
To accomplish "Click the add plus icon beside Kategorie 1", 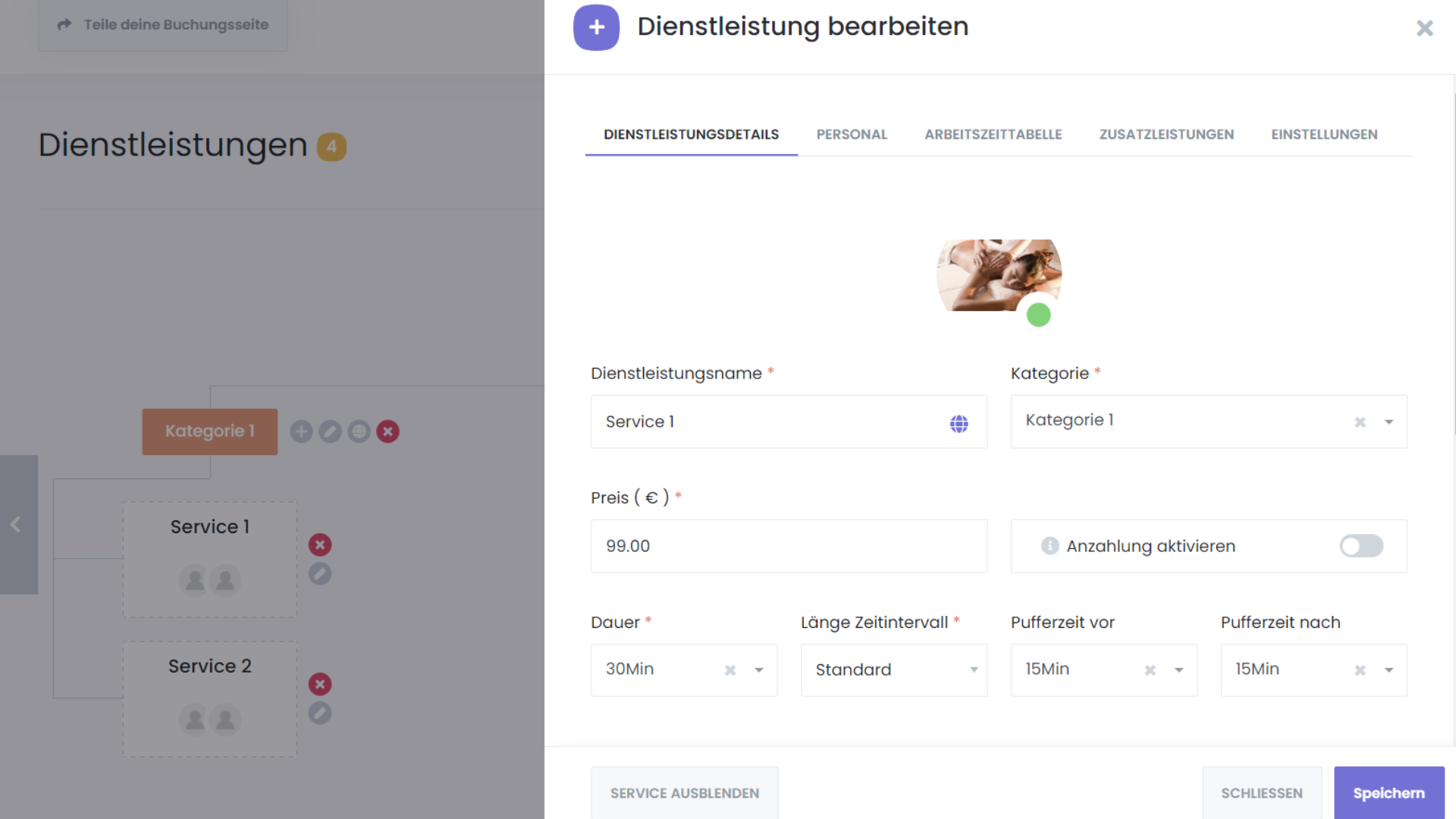I will 301,431.
